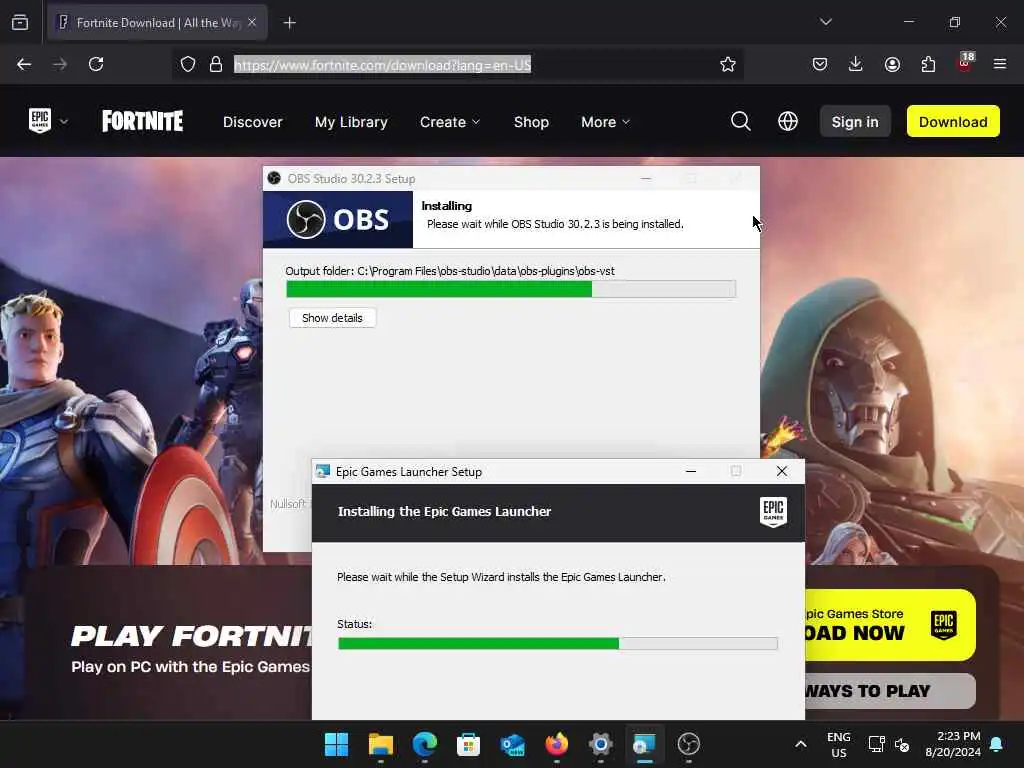Open the extension with the 18 badge
Viewport: 1024px width, 768px height.
(965, 63)
